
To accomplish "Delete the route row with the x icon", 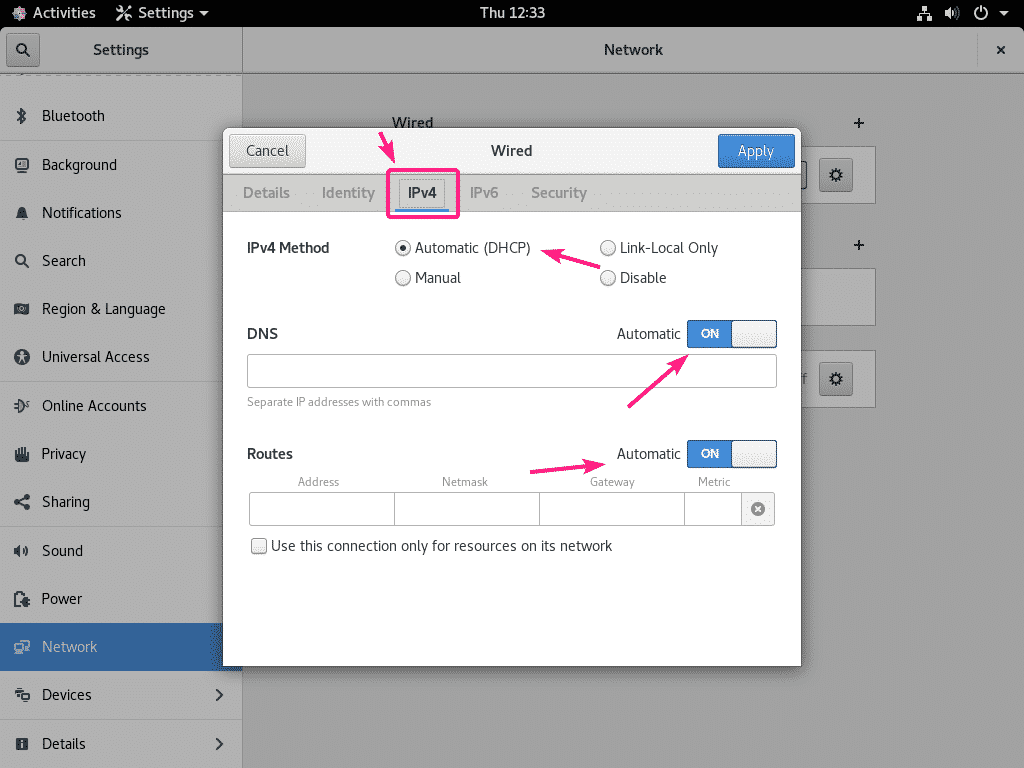I will pos(758,509).
